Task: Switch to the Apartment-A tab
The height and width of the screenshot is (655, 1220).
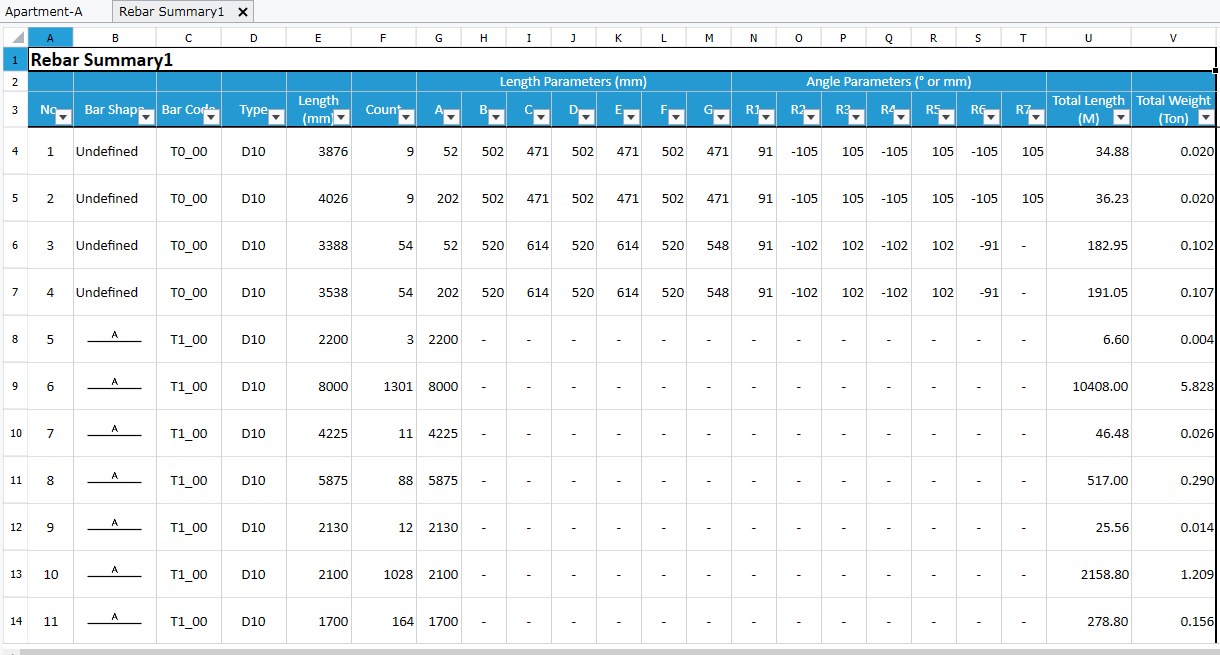Action: [x=44, y=12]
